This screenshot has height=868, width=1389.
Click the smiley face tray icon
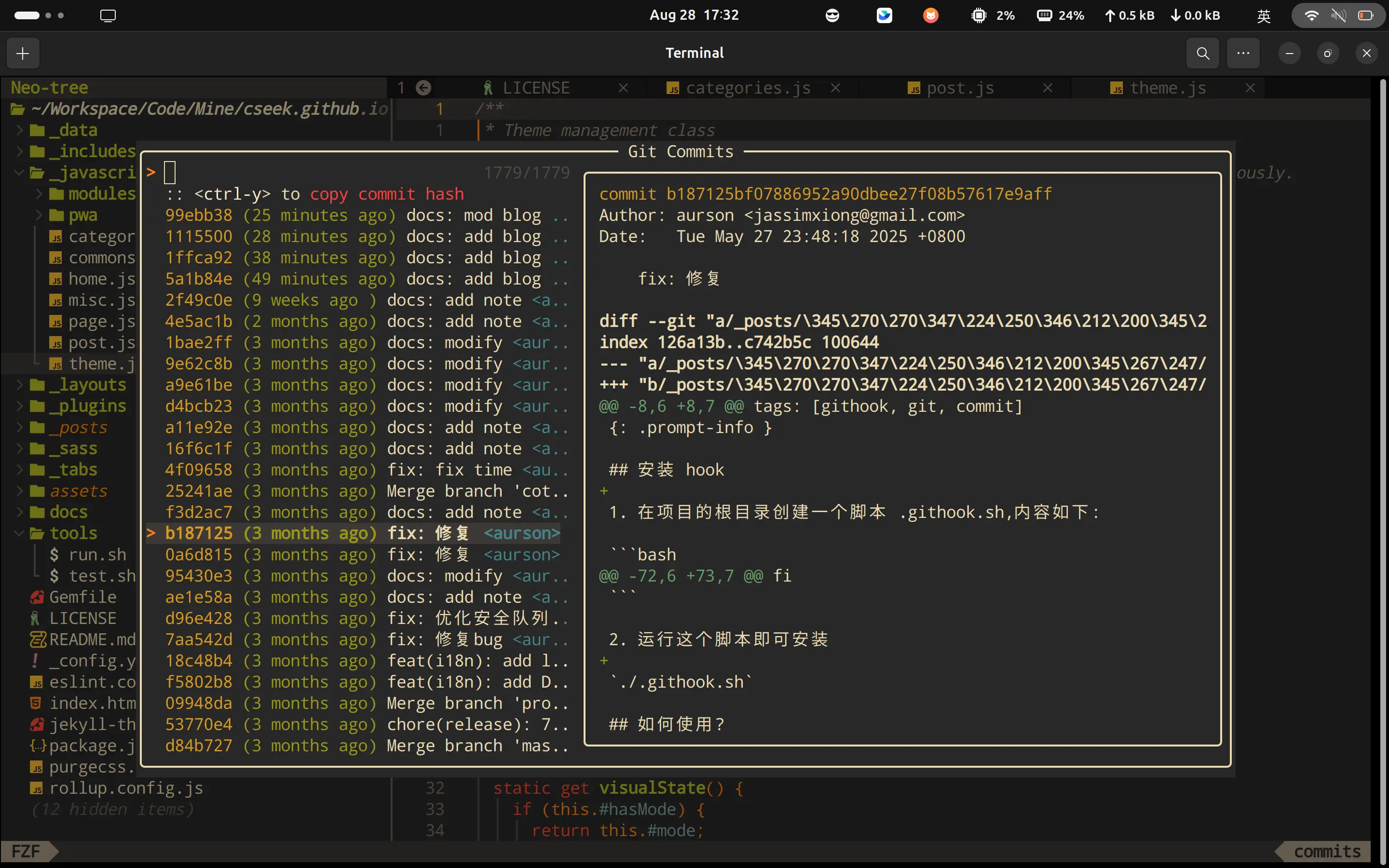pyautogui.click(x=832, y=15)
